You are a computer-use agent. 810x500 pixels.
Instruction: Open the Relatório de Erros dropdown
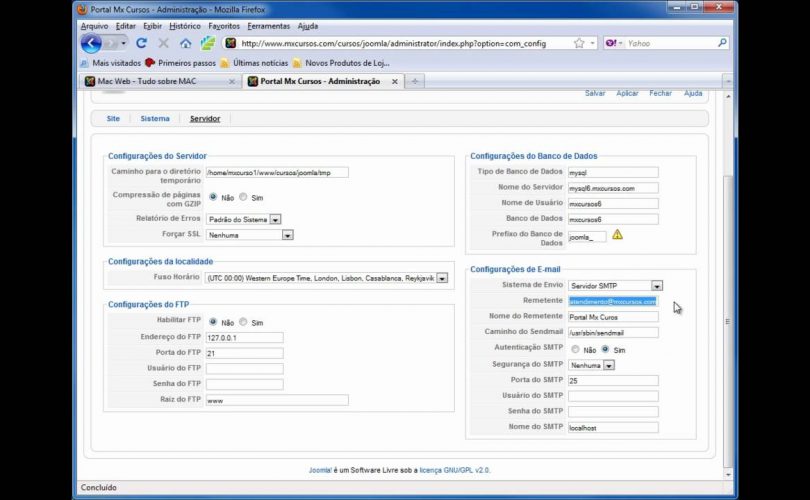pyautogui.click(x=275, y=219)
